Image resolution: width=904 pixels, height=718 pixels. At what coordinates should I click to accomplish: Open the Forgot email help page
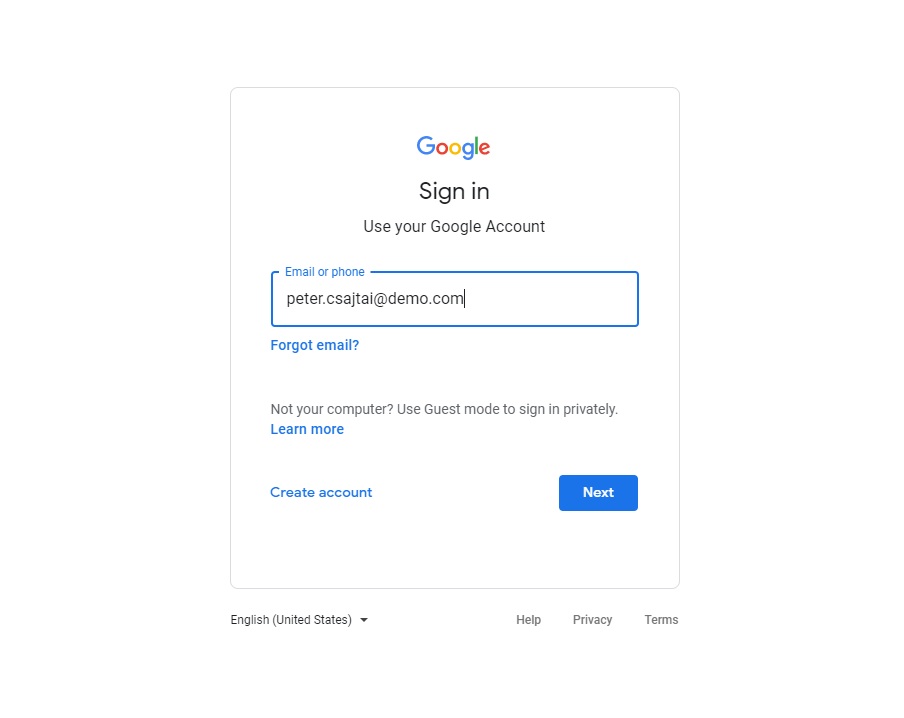tap(314, 344)
